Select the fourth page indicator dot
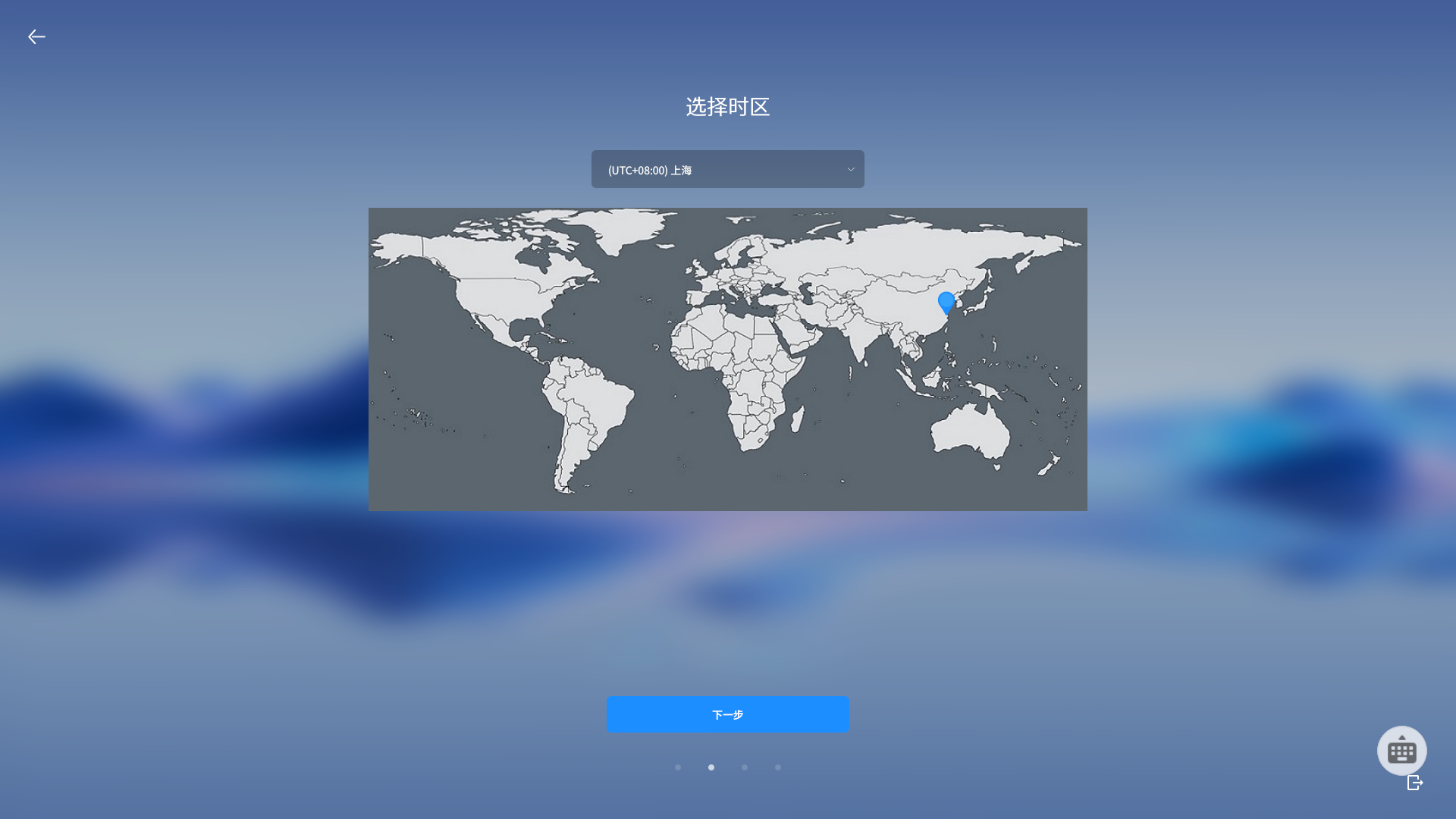 coord(778,767)
